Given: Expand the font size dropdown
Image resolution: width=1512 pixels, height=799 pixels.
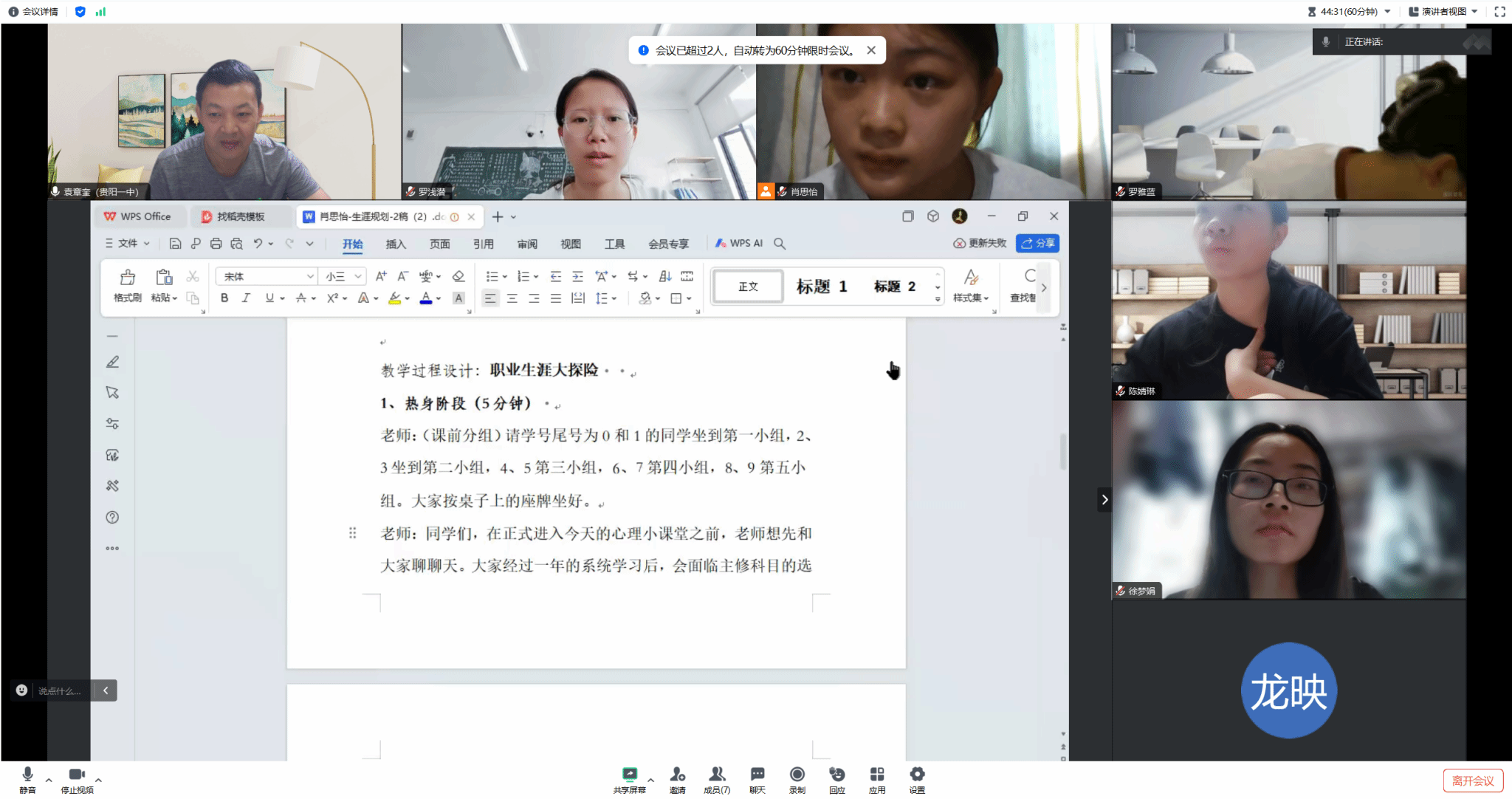Looking at the screenshot, I should click(x=358, y=276).
